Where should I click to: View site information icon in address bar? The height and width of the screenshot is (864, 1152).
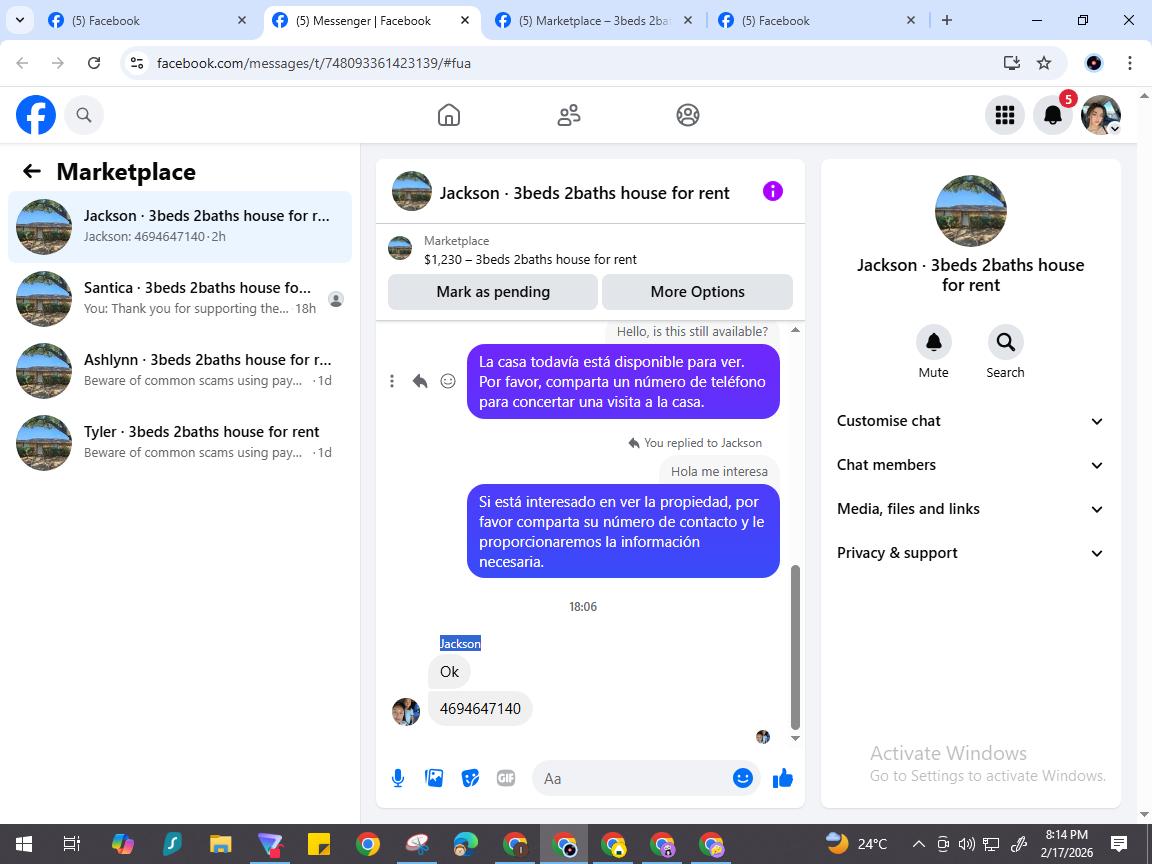137,63
